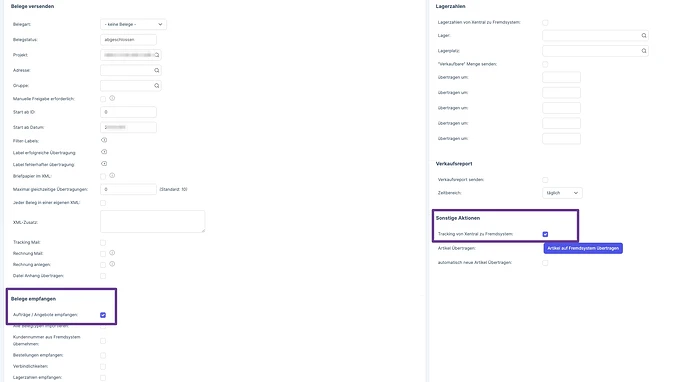Click Artikel auf Fremdsystem übertragen button
This screenshot has height=382, width=690.
click(x=583, y=248)
